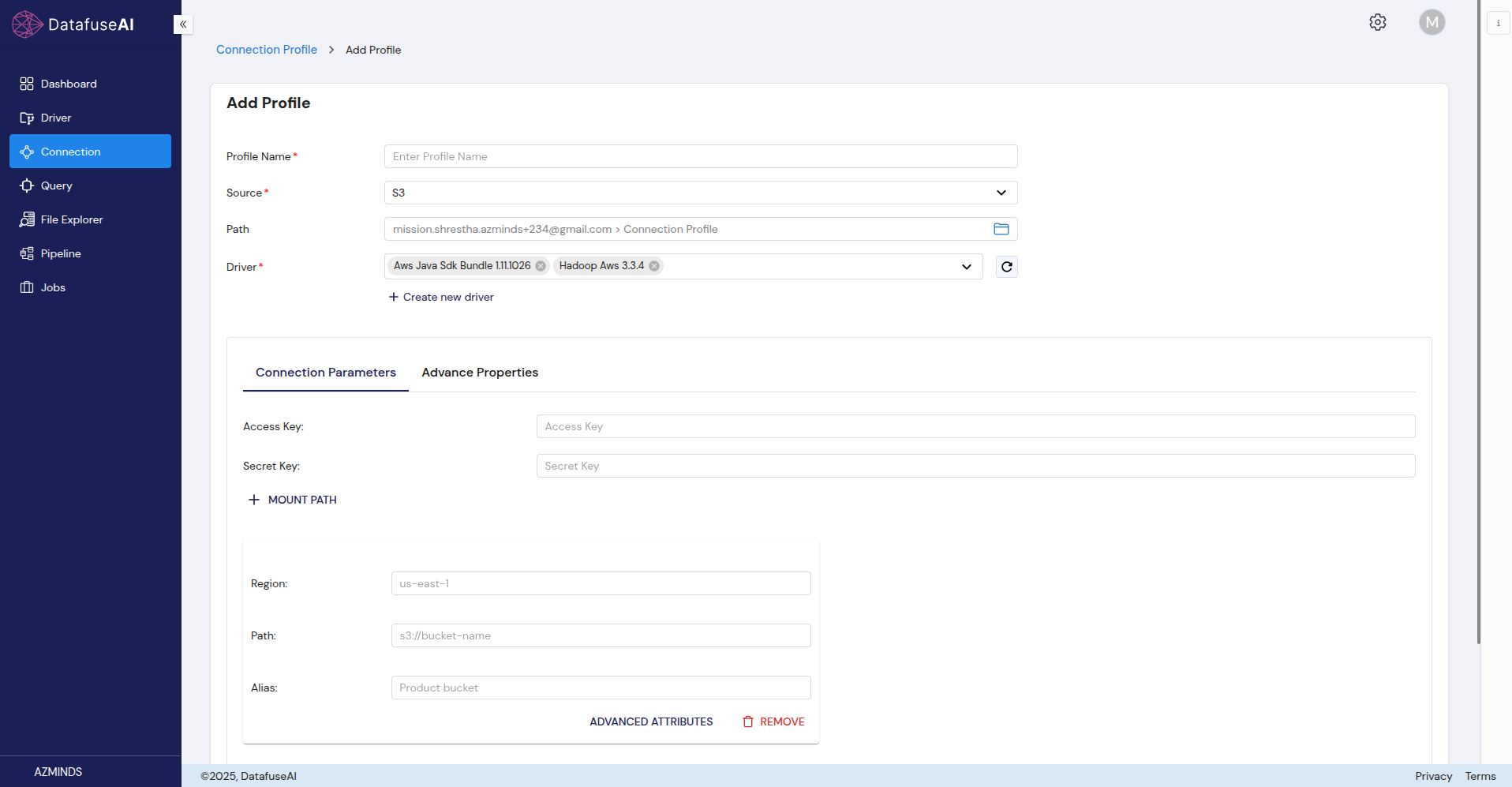Collapse the sidebar with double-chevron icon
The image size is (1512, 787).
pyautogui.click(x=183, y=24)
